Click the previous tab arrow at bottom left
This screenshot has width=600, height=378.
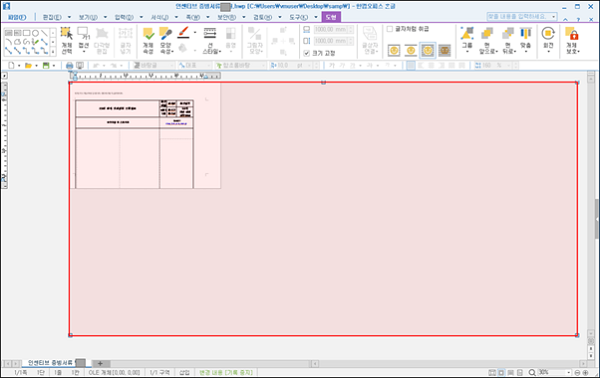click(7, 363)
